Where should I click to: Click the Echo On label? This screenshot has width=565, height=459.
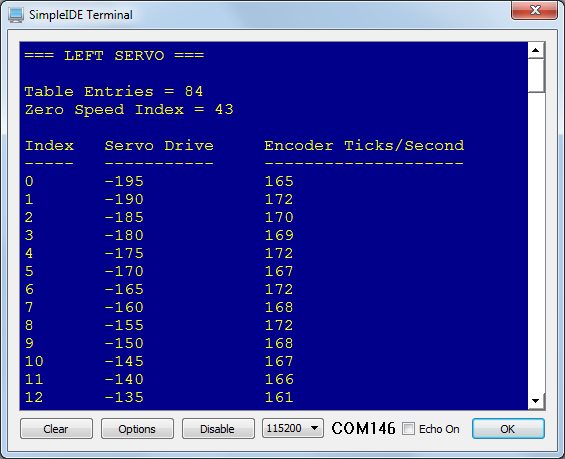pos(439,429)
